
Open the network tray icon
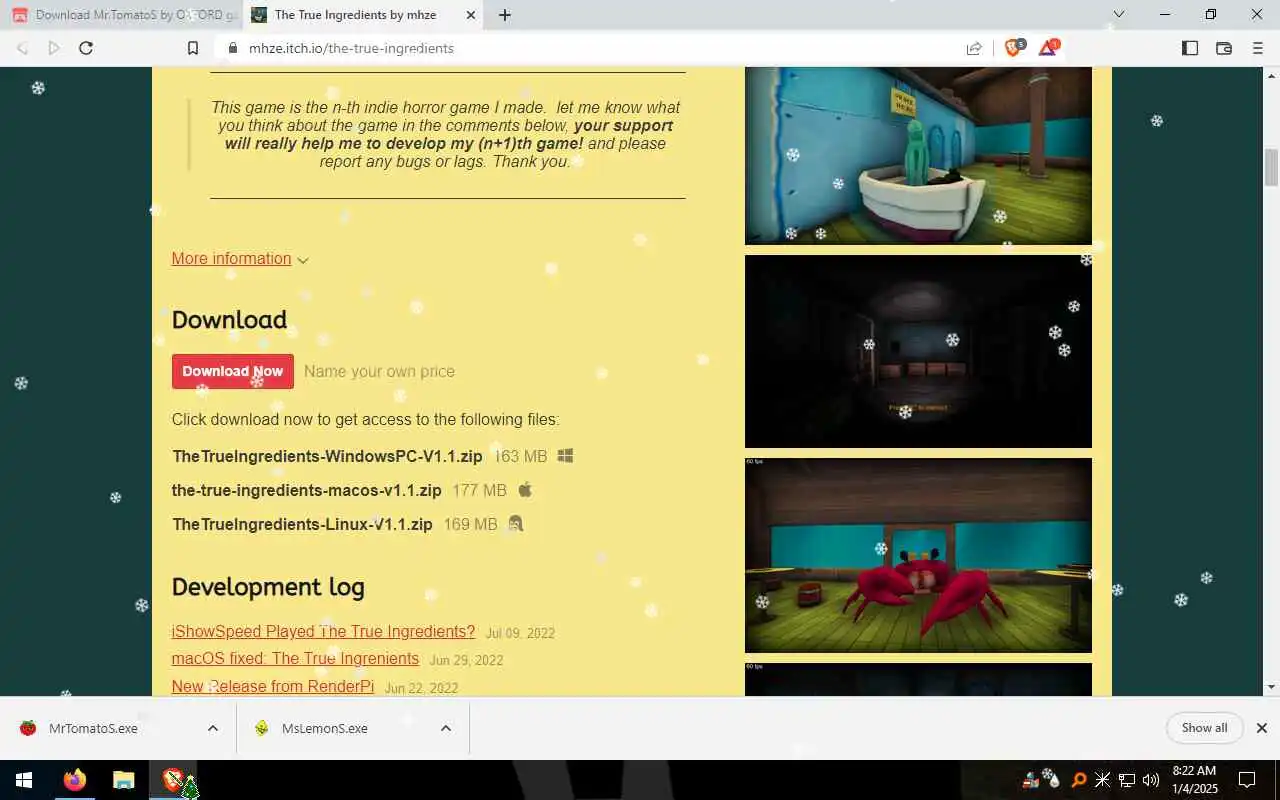pos(1126,780)
